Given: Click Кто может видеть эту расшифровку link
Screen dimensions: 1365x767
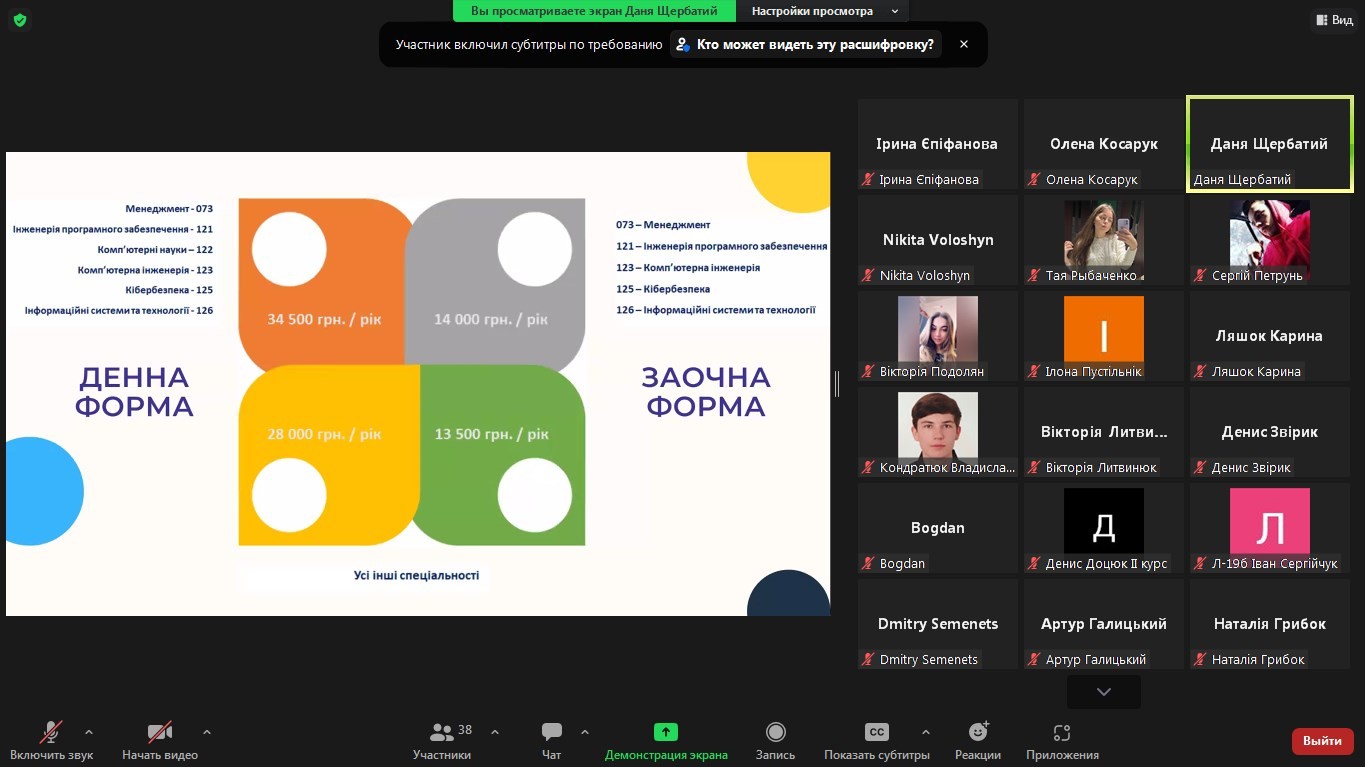Looking at the screenshot, I should pyautogui.click(x=806, y=44).
